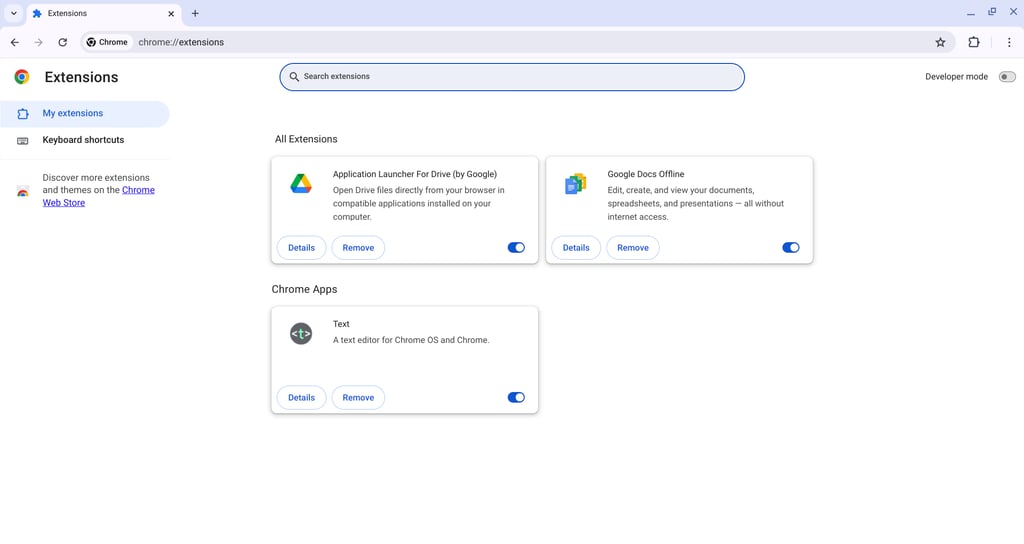Screen dimensions: 1024x544
Task: Disable Google Docs Offline extension
Action: (790, 248)
